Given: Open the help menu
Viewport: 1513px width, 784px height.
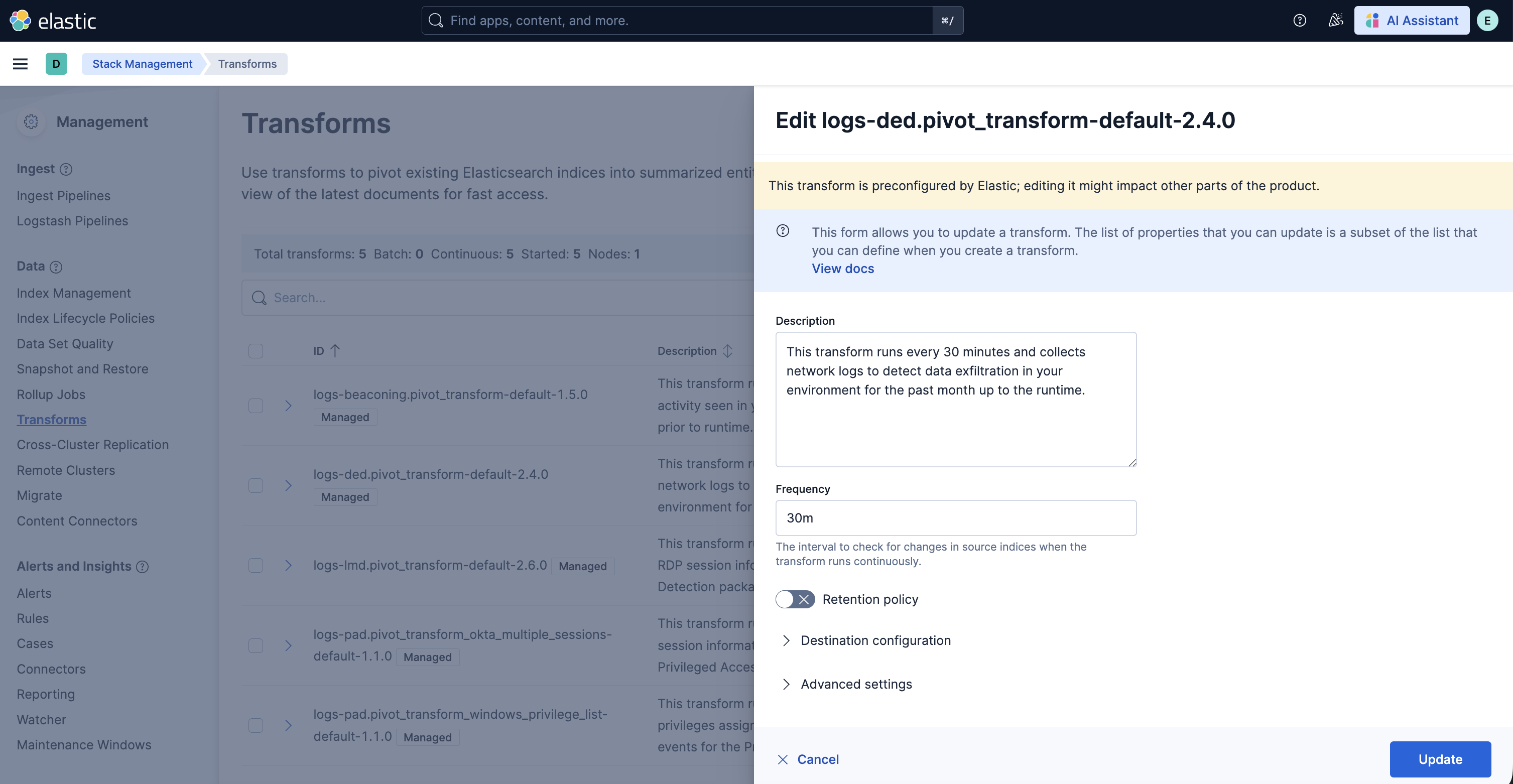Looking at the screenshot, I should 1299,20.
